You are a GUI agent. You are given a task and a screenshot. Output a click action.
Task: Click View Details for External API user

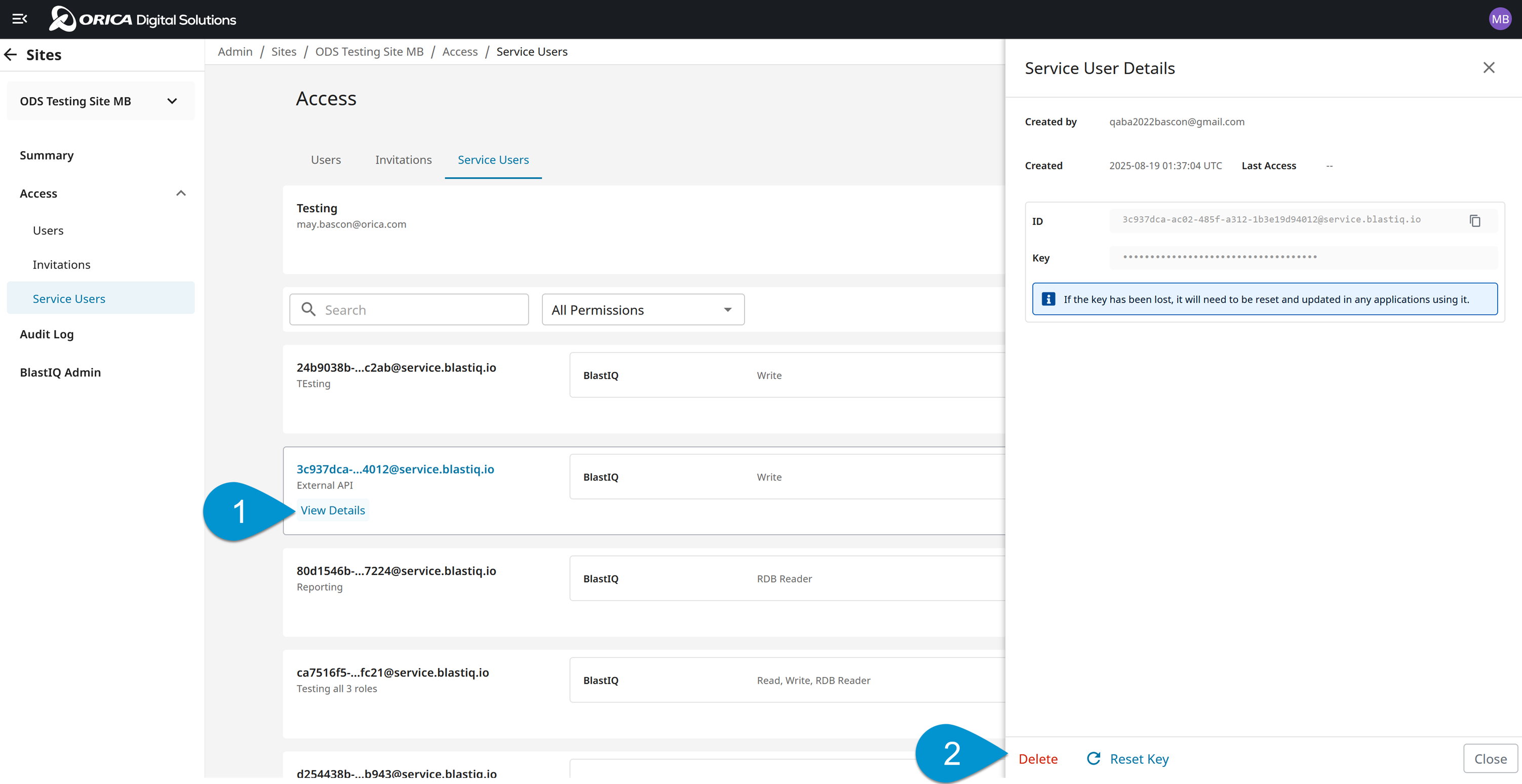[333, 510]
